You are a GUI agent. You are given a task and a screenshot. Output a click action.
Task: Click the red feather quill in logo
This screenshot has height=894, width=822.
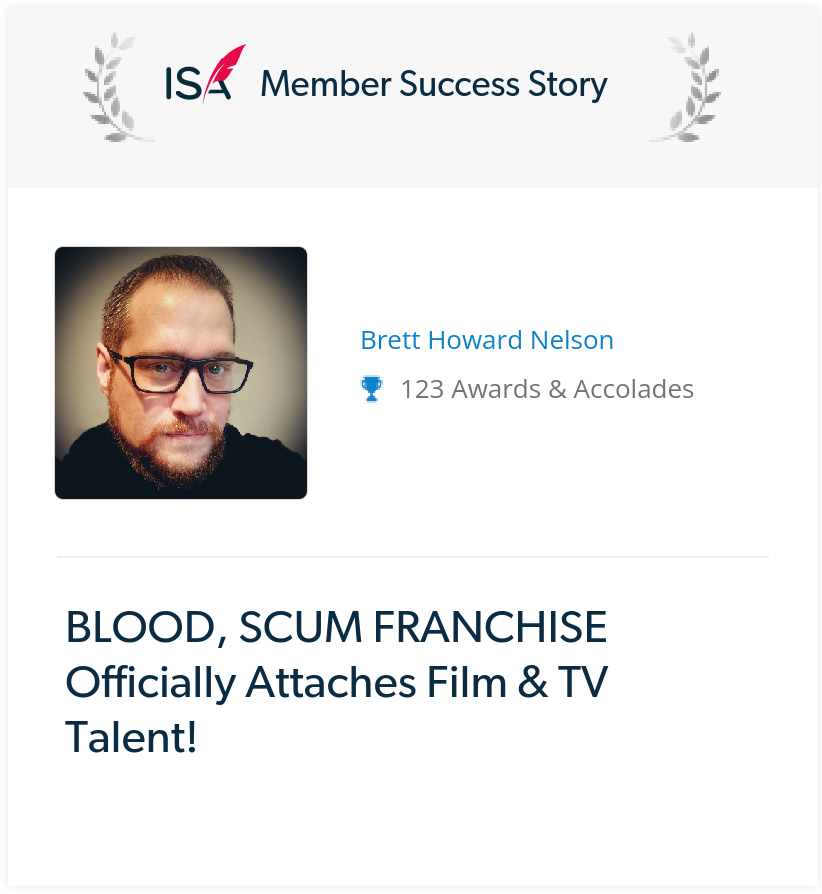pyautogui.click(x=225, y=71)
